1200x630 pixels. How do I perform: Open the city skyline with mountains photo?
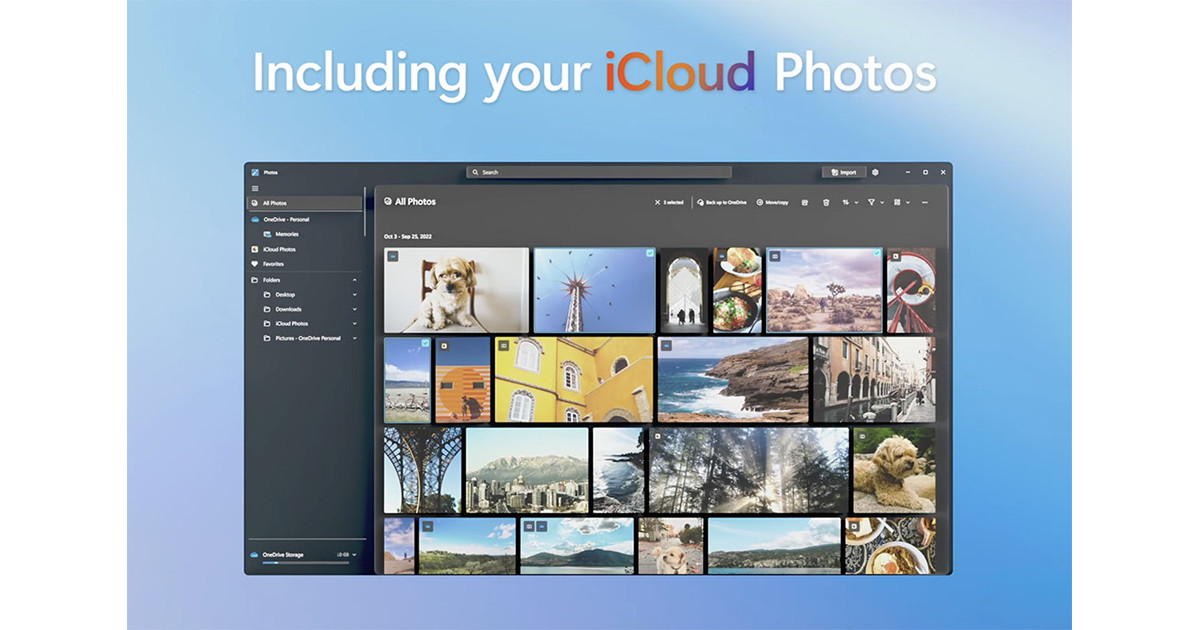click(527, 470)
